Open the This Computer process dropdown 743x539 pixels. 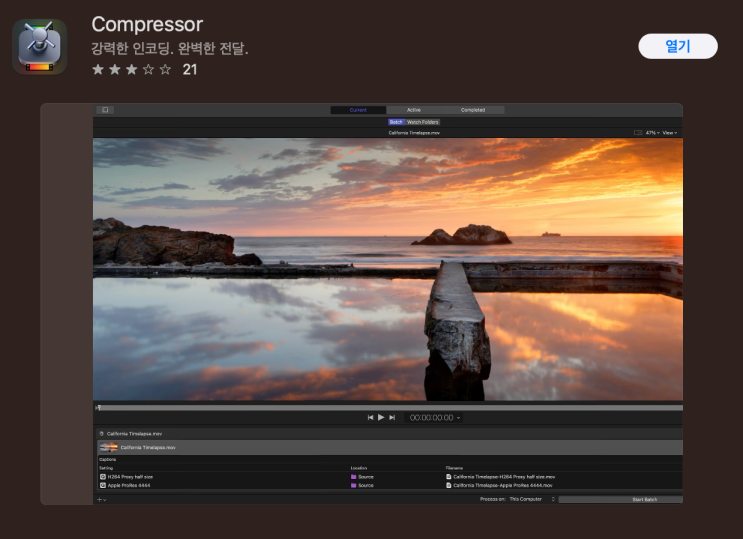tap(532, 499)
